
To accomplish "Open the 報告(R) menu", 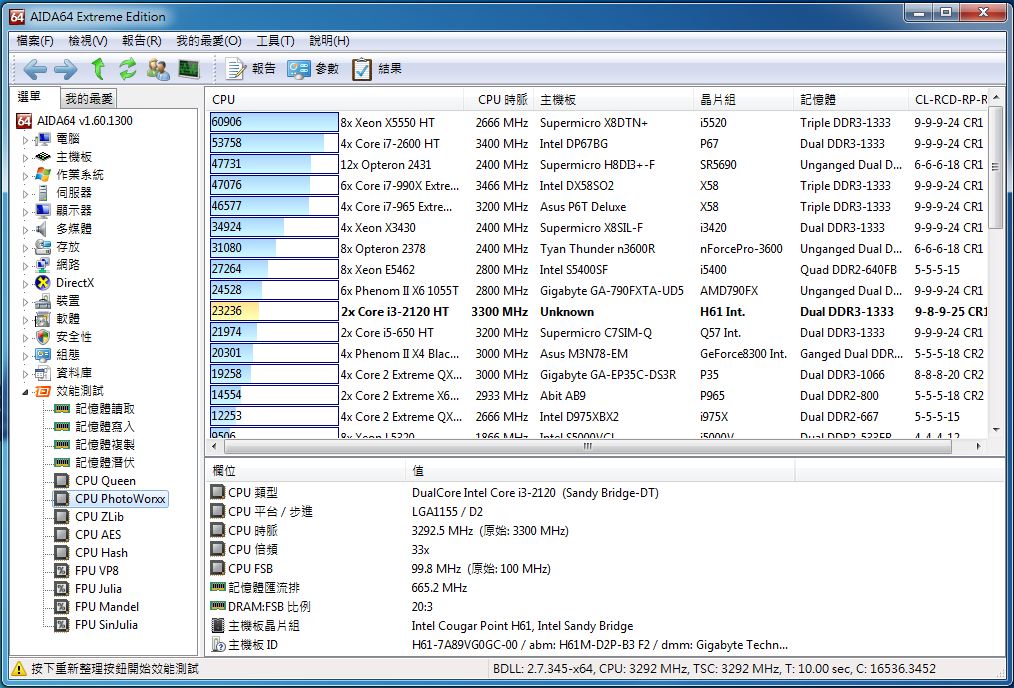I will point(142,41).
